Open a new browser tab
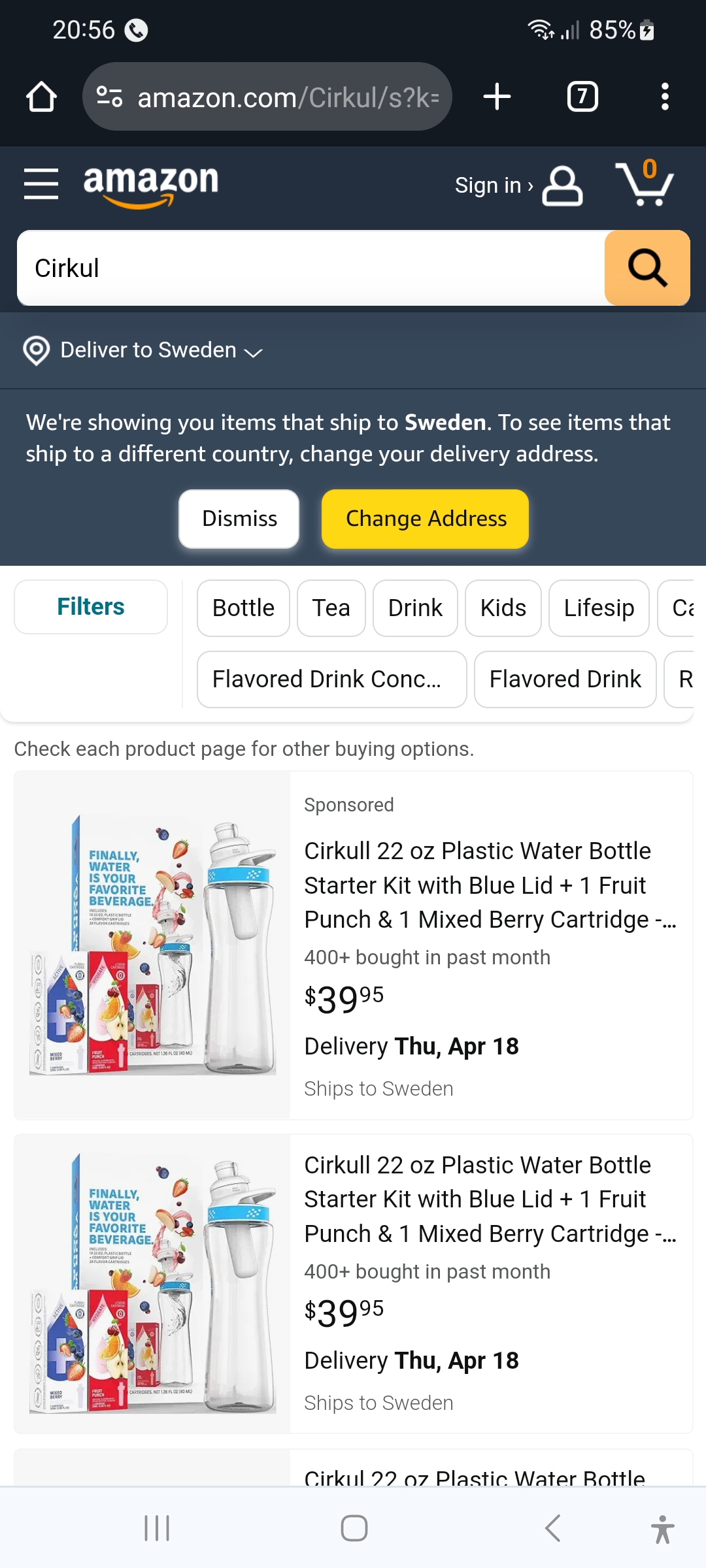The width and height of the screenshot is (706, 1568). click(x=497, y=97)
